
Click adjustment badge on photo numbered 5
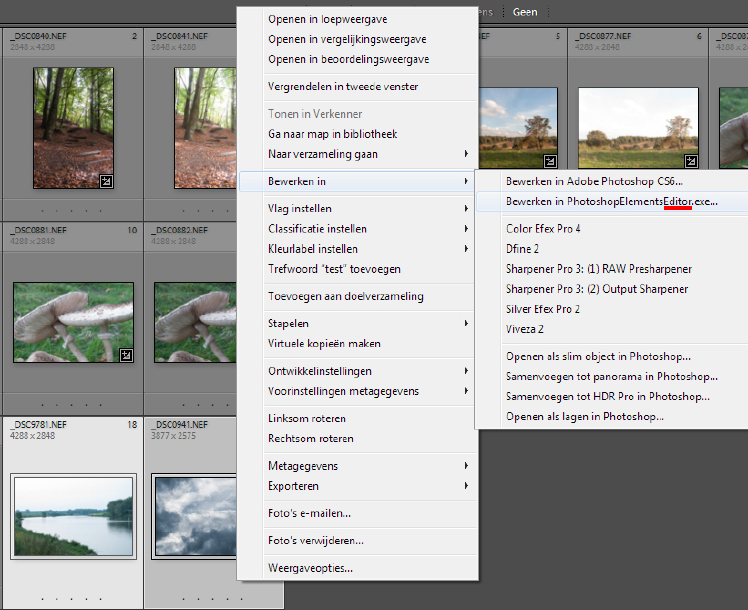point(550,161)
